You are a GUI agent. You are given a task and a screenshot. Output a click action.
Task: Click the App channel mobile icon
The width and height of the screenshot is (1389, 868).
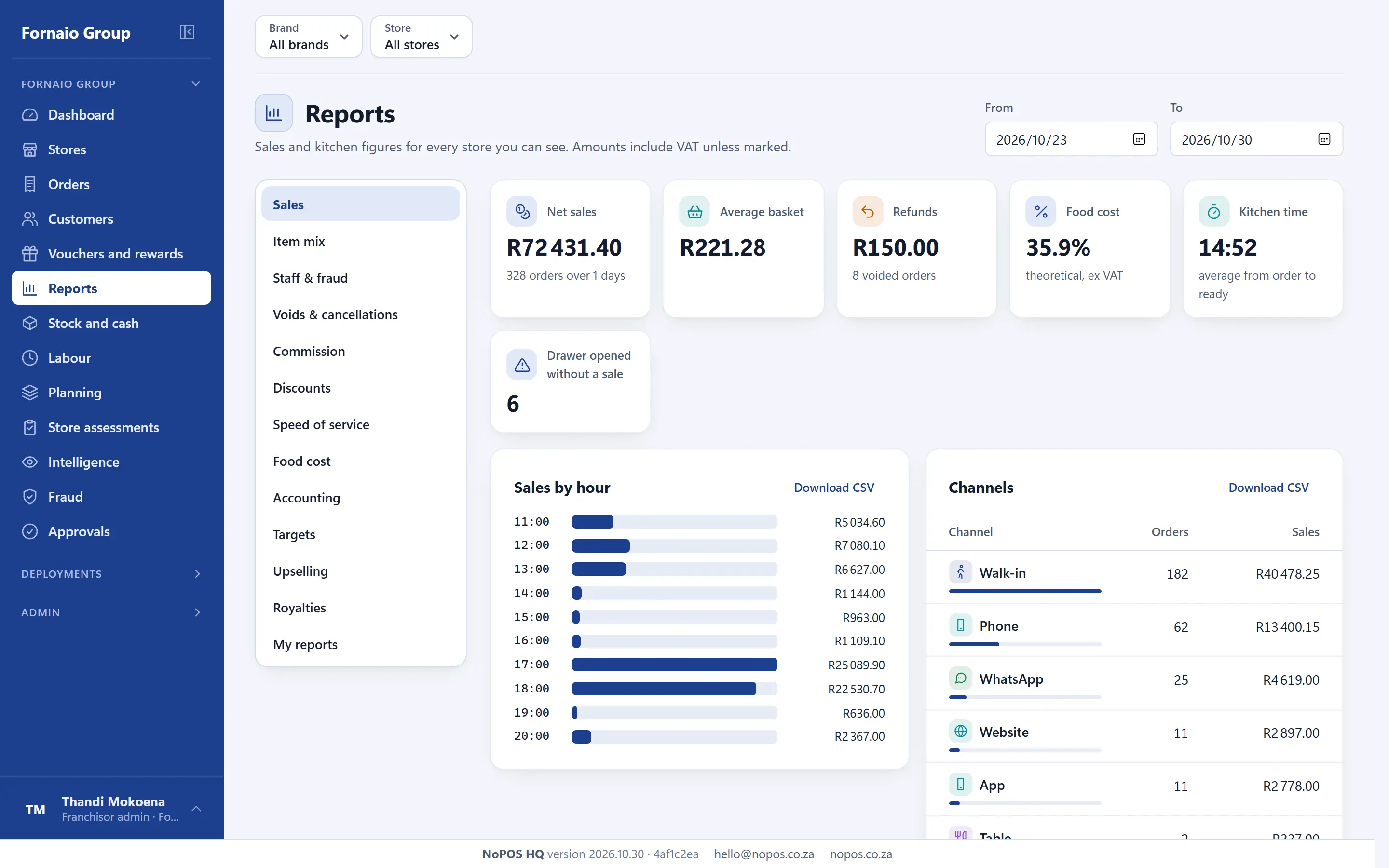[960, 784]
